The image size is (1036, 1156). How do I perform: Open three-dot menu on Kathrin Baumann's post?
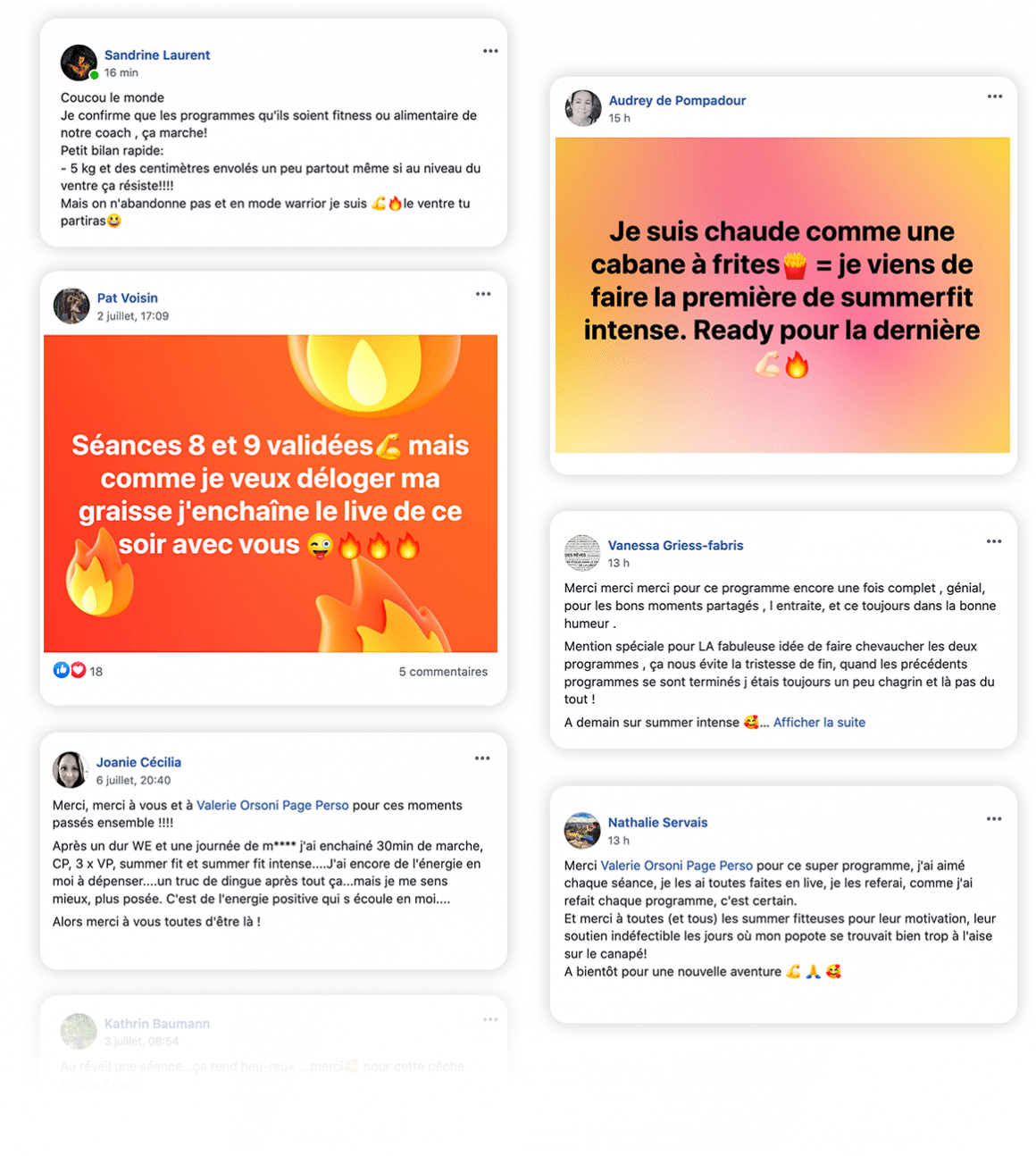[490, 1019]
